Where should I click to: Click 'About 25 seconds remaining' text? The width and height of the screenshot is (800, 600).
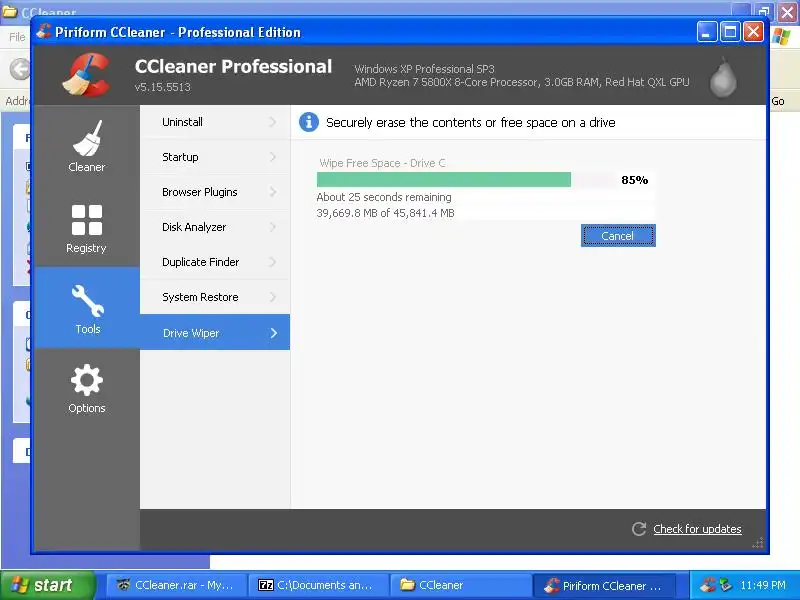384,197
